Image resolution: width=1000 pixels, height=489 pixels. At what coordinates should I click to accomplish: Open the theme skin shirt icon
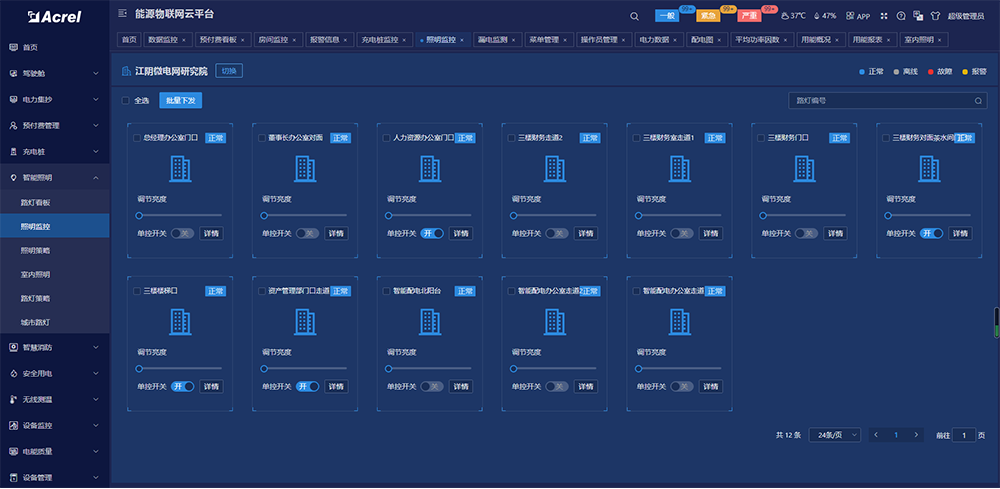tap(934, 16)
